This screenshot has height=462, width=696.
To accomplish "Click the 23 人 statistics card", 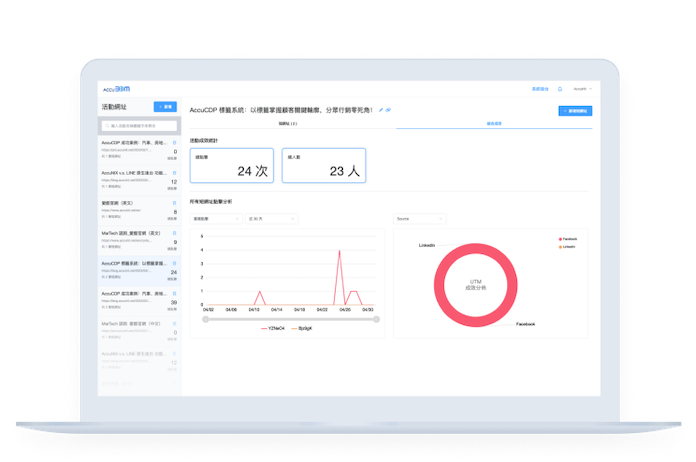I will [x=324, y=166].
